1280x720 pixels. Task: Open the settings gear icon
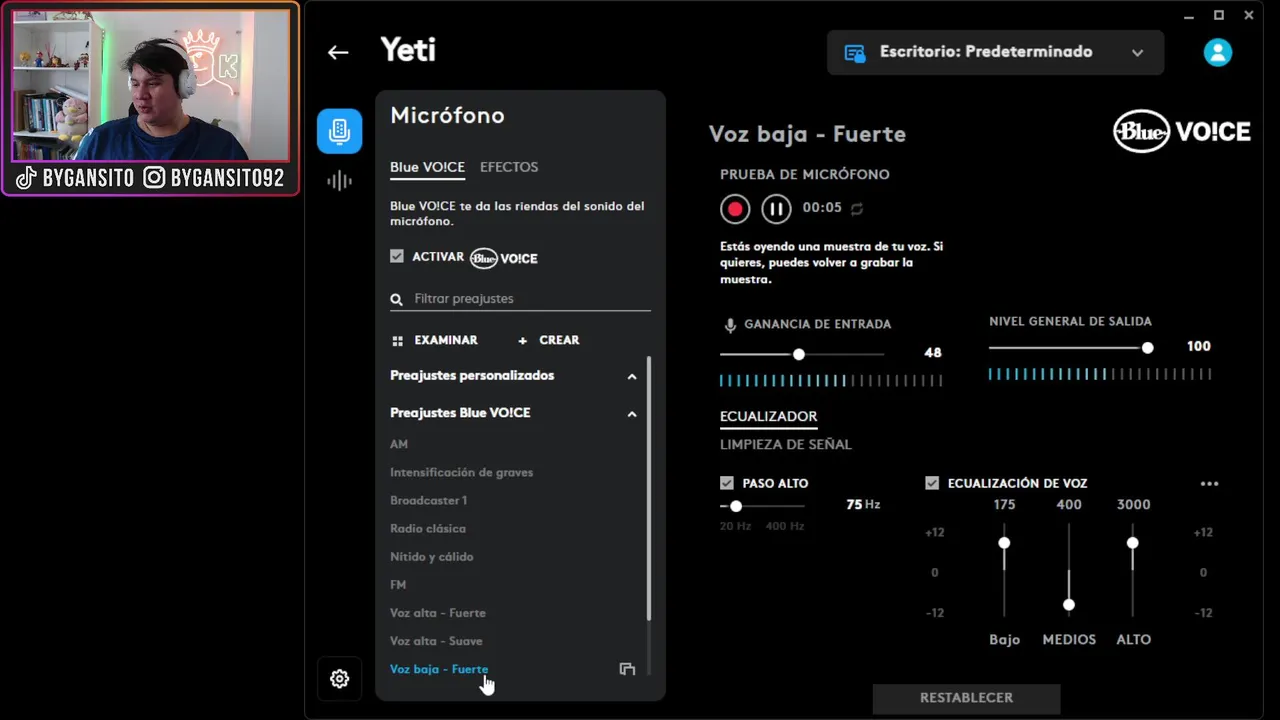click(339, 679)
